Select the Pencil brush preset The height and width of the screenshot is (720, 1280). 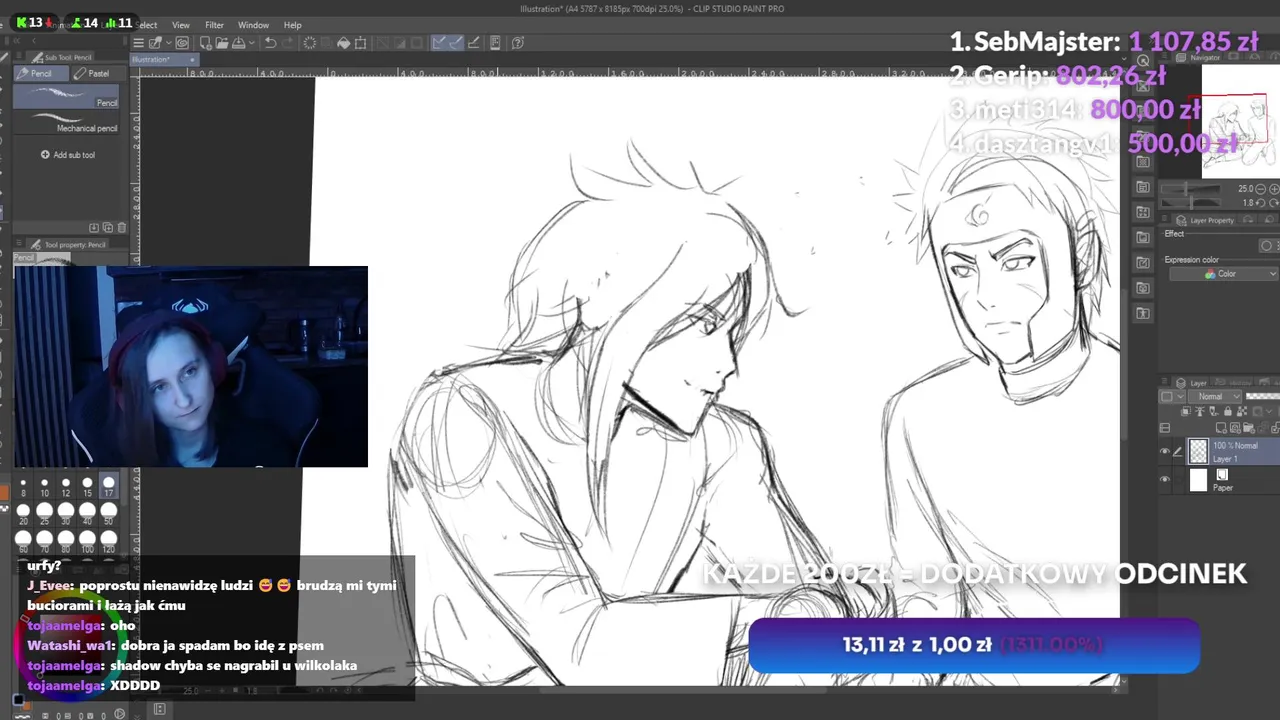pos(67,96)
